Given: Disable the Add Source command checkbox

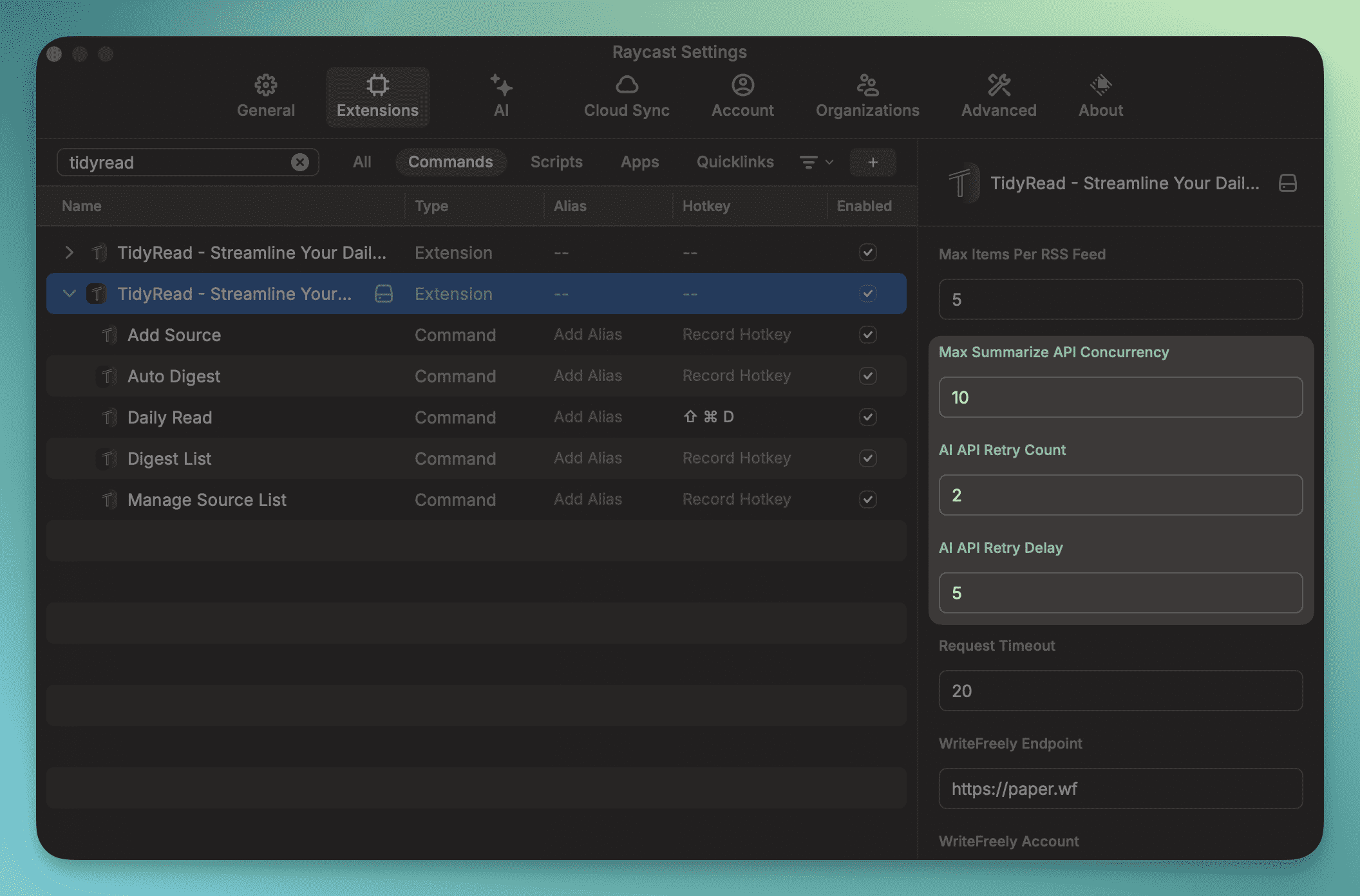Looking at the screenshot, I should click(x=867, y=335).
